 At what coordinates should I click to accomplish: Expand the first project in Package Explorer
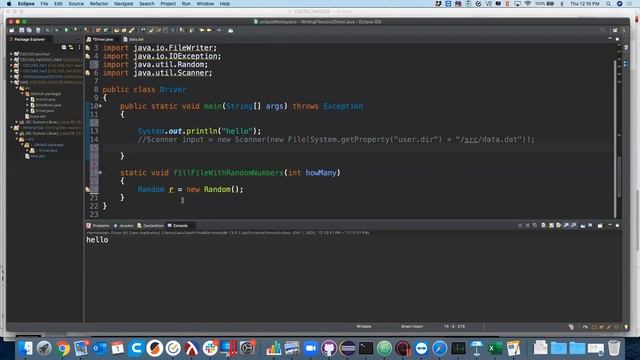coord(11,54)
